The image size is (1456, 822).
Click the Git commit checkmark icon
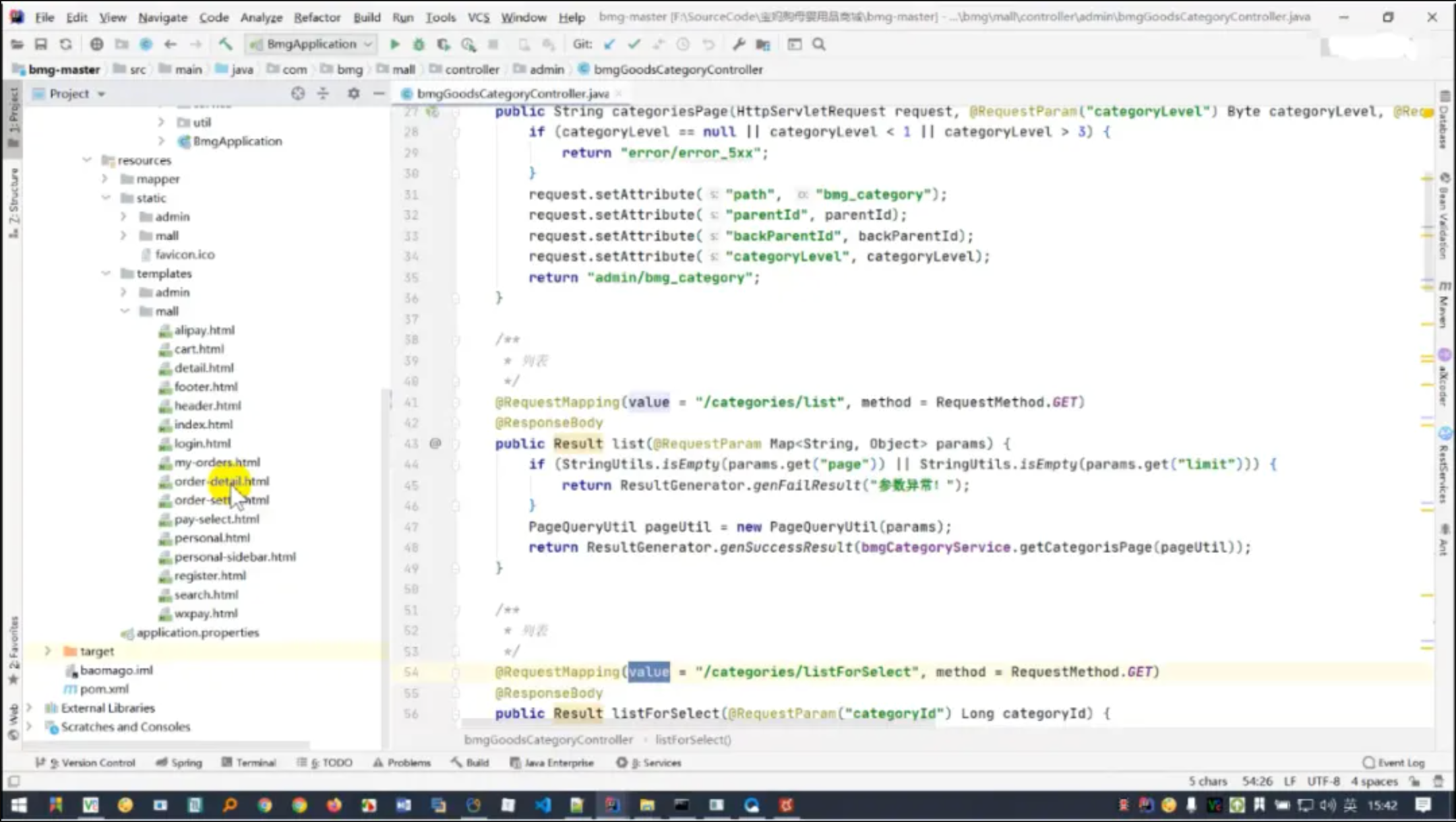634,44
